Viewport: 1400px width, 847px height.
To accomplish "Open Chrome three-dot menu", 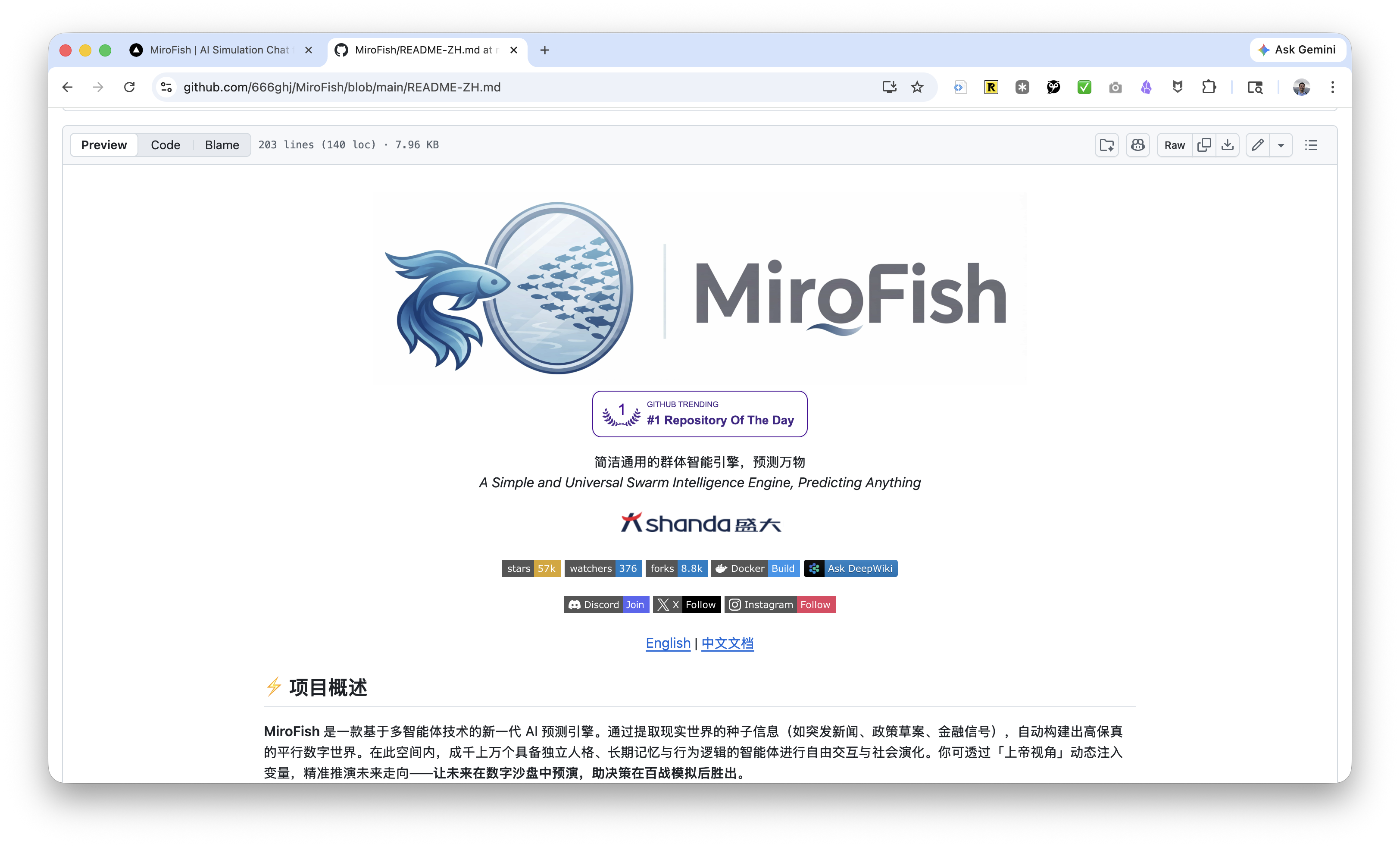I will tap(1332, 87).
